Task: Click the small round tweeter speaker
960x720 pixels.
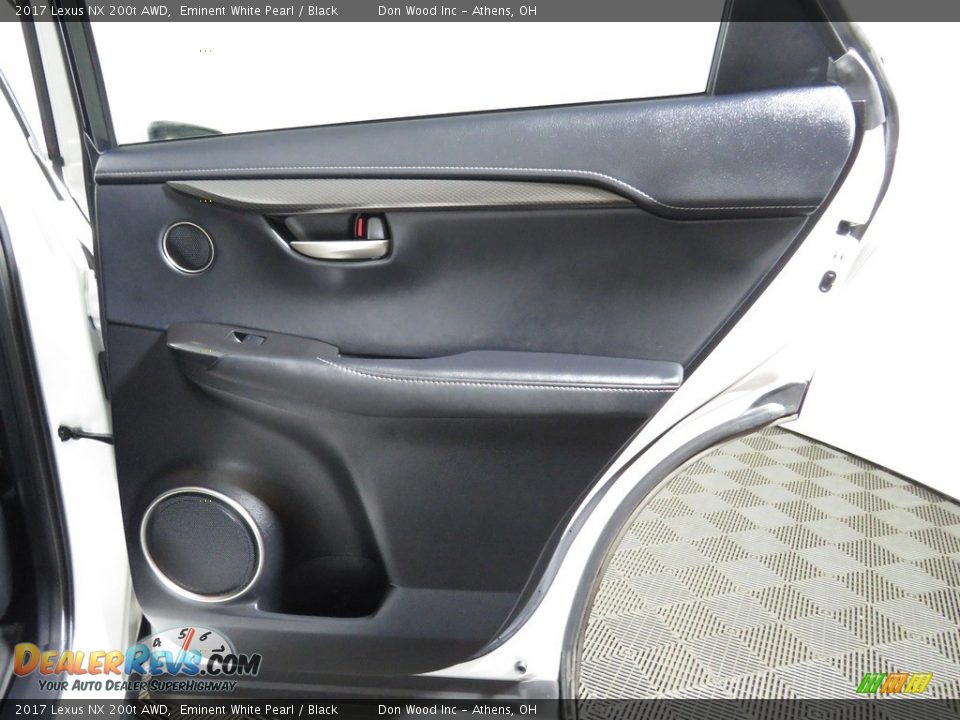Action: (x=188, y=247)
